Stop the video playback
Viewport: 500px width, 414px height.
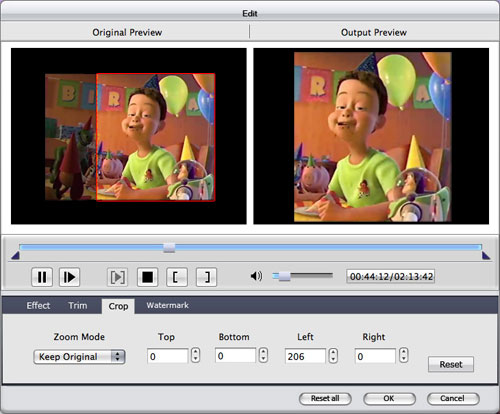click(147, 277)
